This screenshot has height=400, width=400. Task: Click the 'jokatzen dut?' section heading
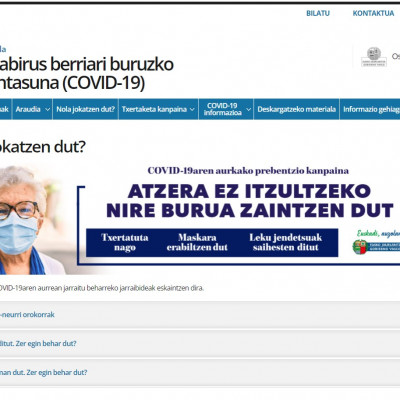point(43,146)
